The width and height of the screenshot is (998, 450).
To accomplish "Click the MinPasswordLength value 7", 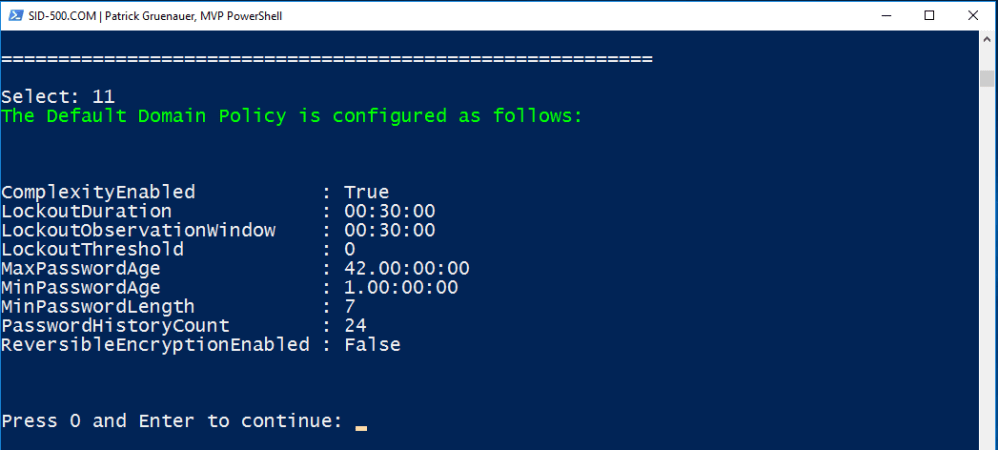I will point(350,306).
